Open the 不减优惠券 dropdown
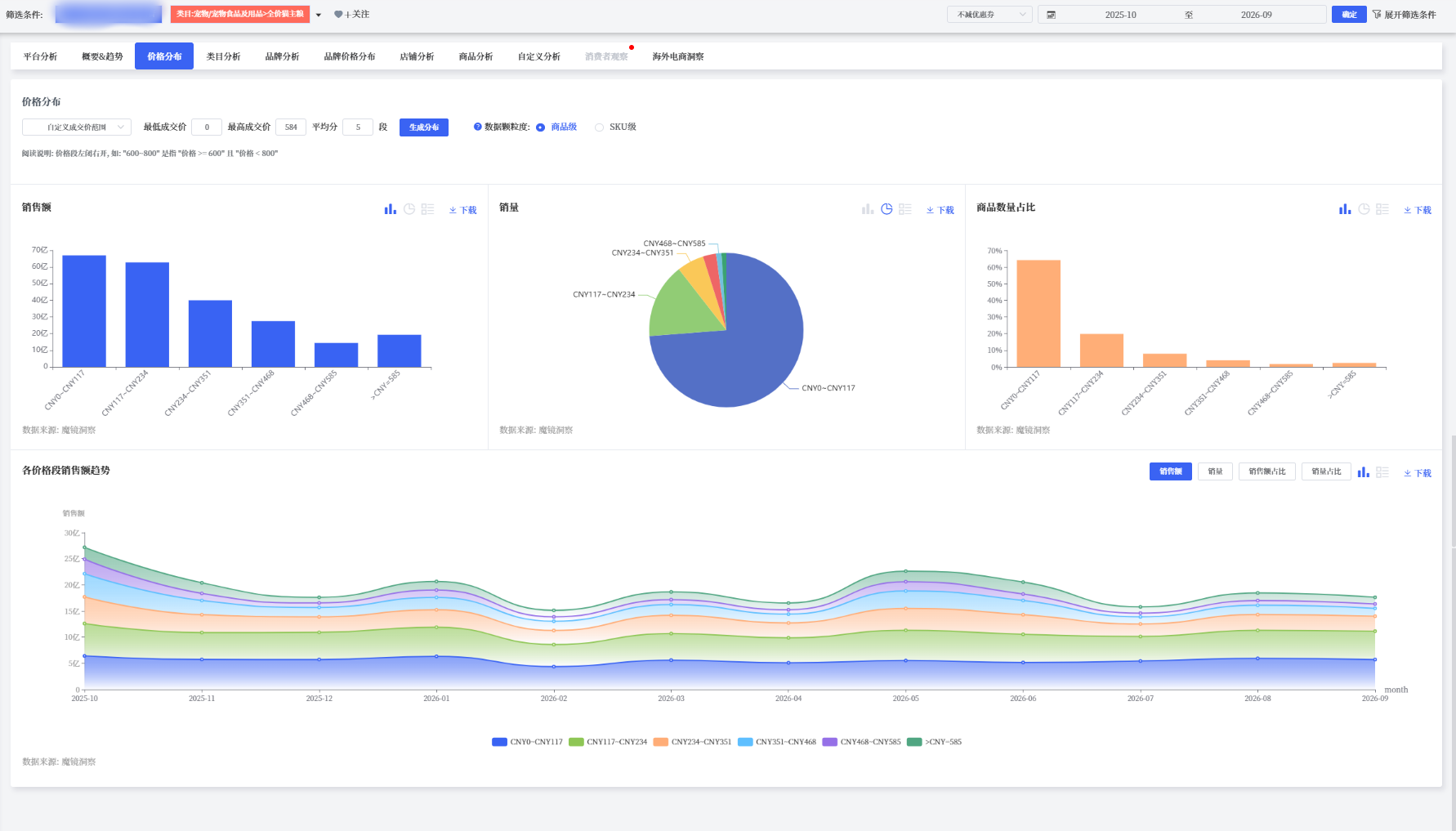This screenshot has height=831, width=1456. pyautogui.click(x=990, y=15)
